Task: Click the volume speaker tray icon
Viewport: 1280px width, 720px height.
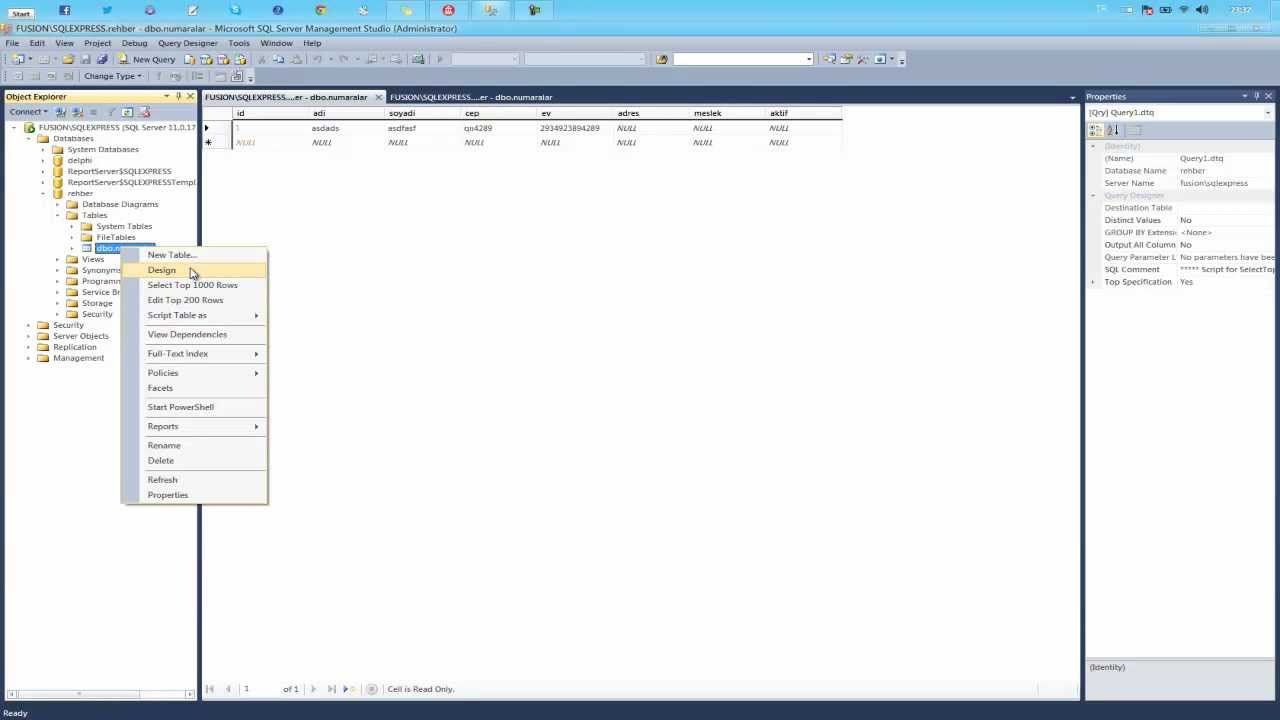Action: tap(1201, 10)
